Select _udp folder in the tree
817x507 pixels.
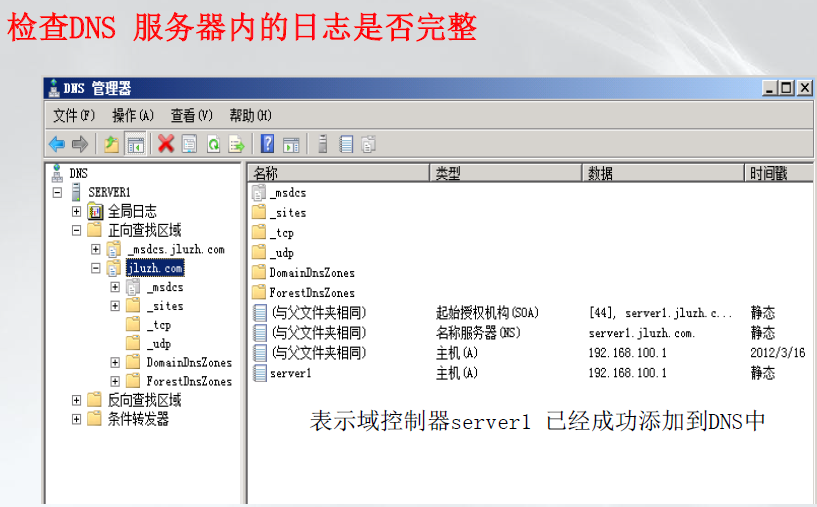point(159,344)
